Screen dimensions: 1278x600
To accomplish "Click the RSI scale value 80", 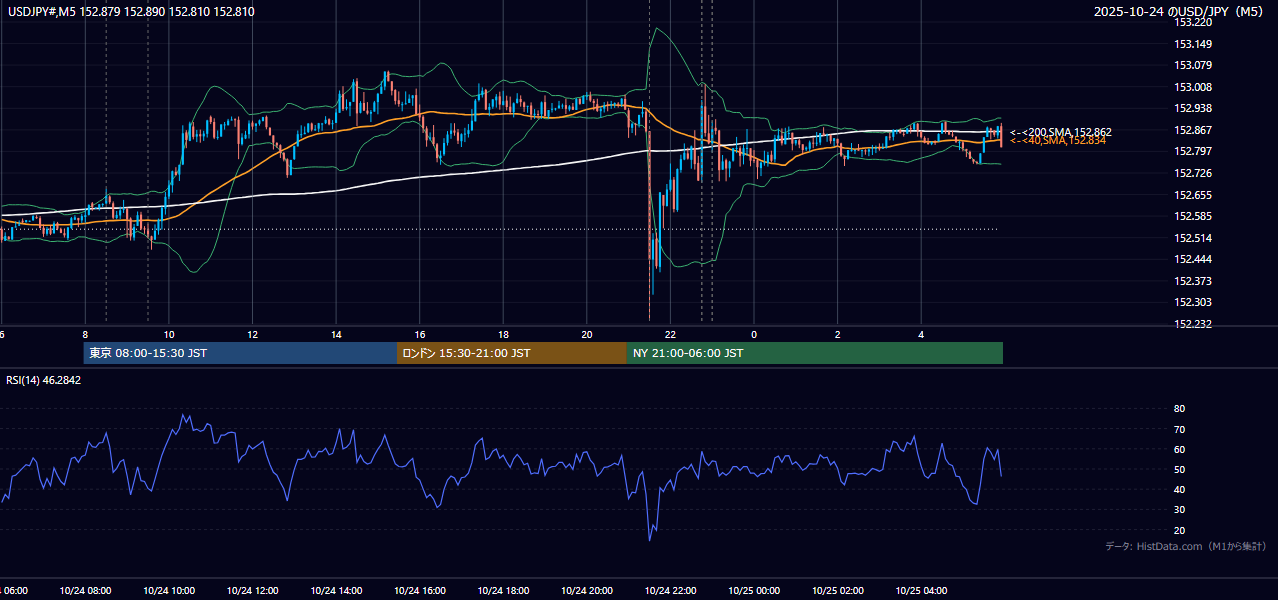I will [x=1179, y=409].
